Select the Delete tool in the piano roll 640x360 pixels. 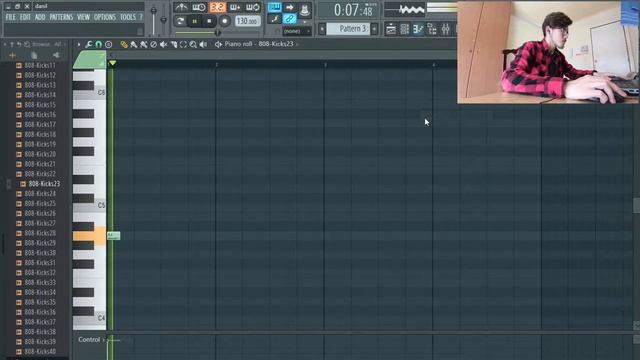coord(153,44)
